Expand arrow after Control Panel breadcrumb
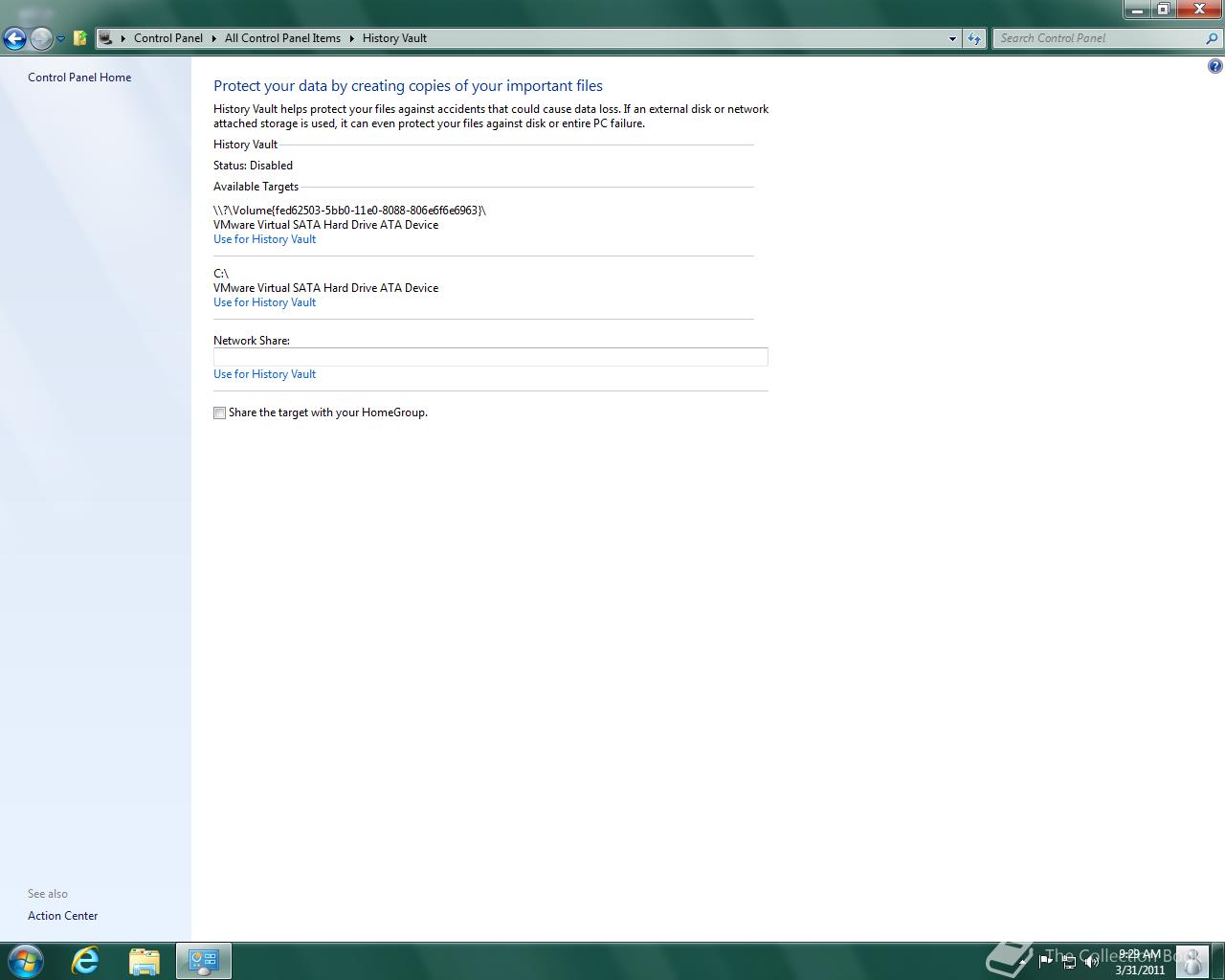 pos(213,38)
